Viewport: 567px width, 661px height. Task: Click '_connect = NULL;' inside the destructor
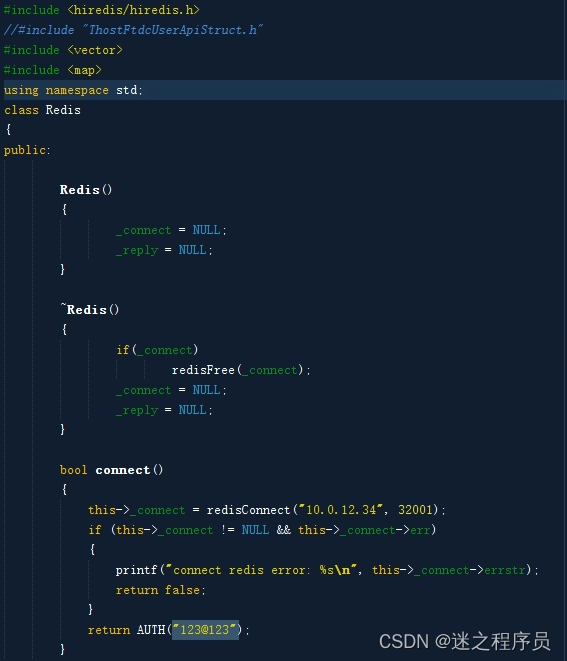pos(171,390)
